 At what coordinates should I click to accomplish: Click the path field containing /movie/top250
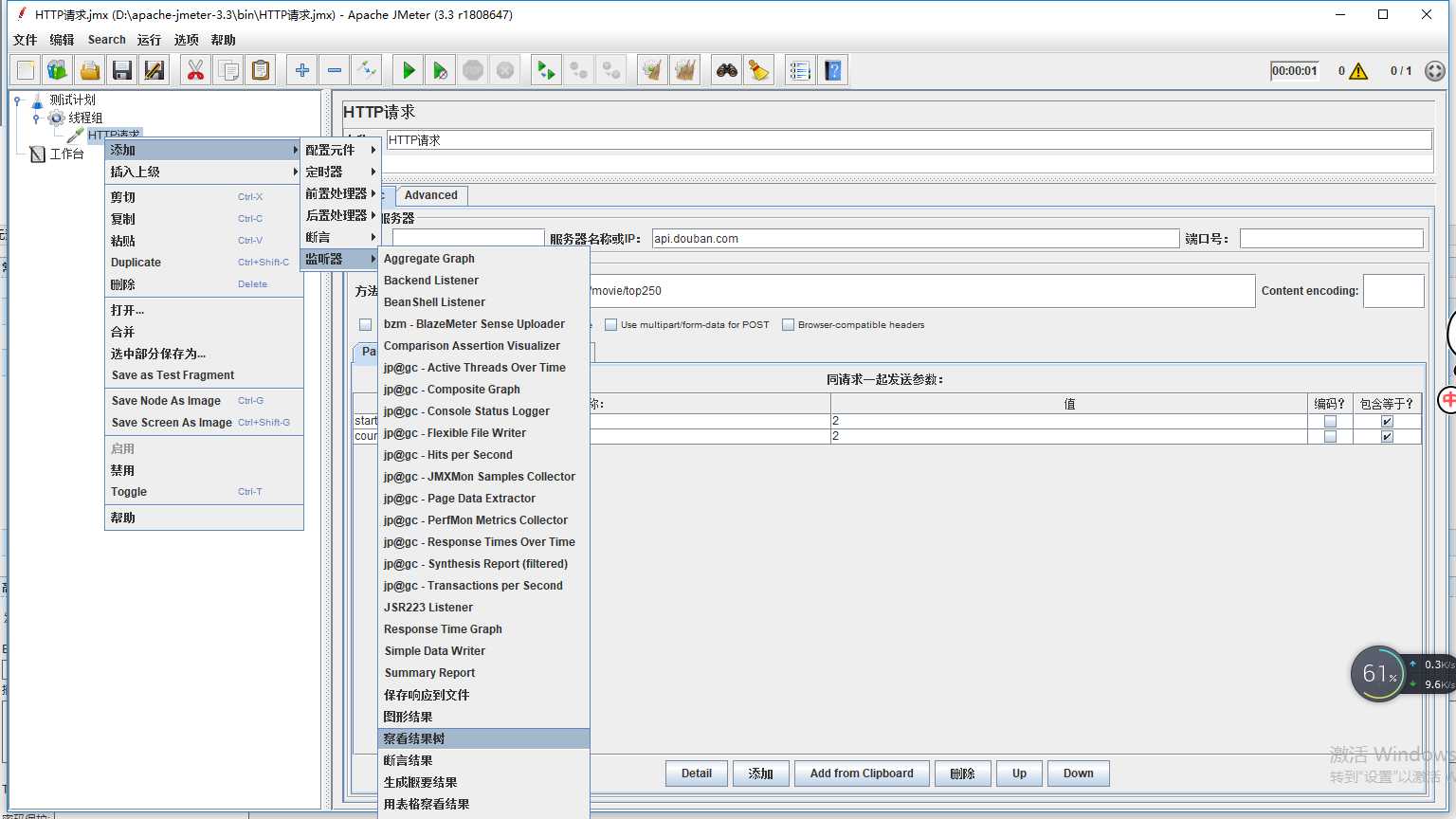pyautogui.click(x=921, y=291)
